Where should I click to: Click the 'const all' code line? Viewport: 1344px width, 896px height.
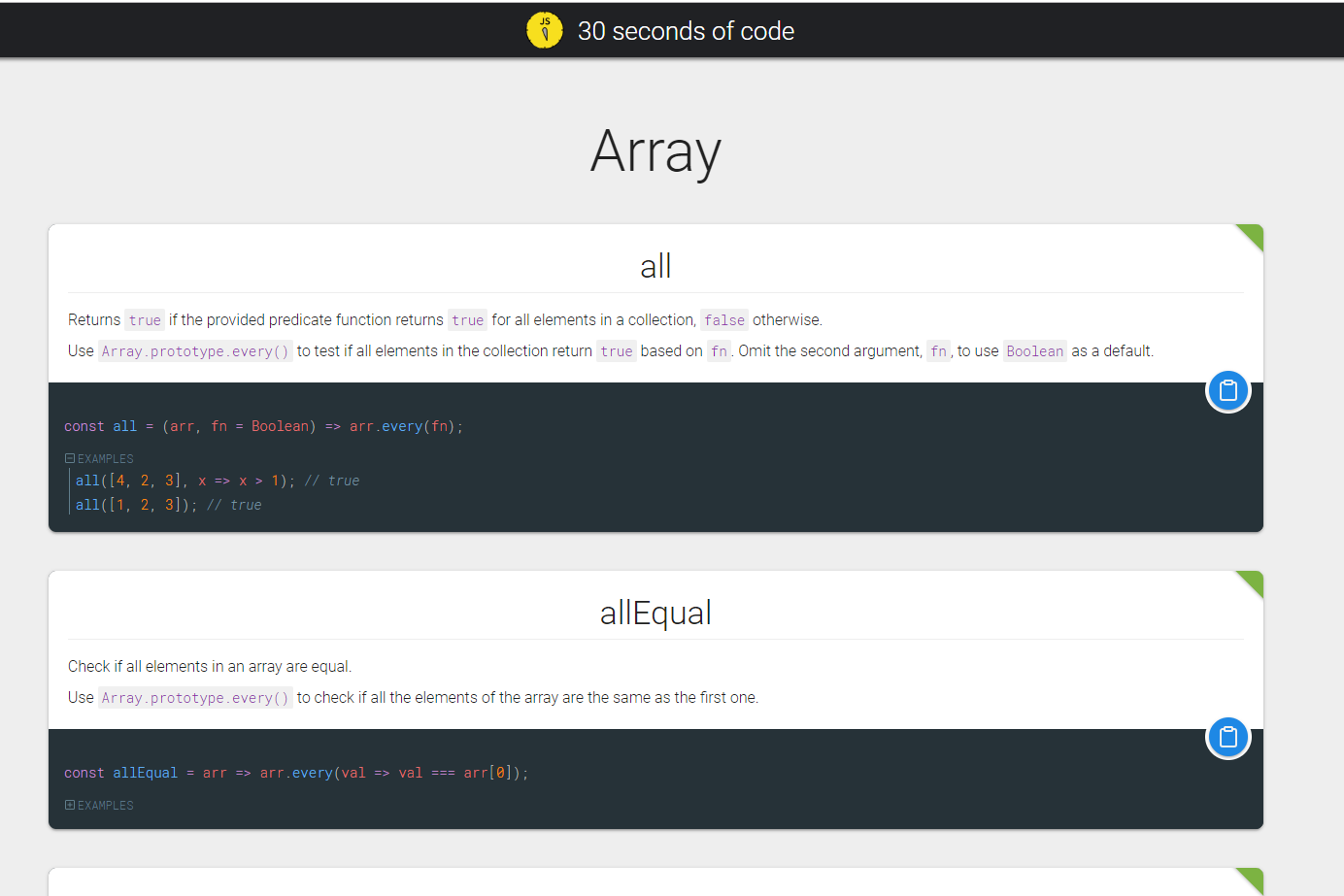[x=264, y=426]
